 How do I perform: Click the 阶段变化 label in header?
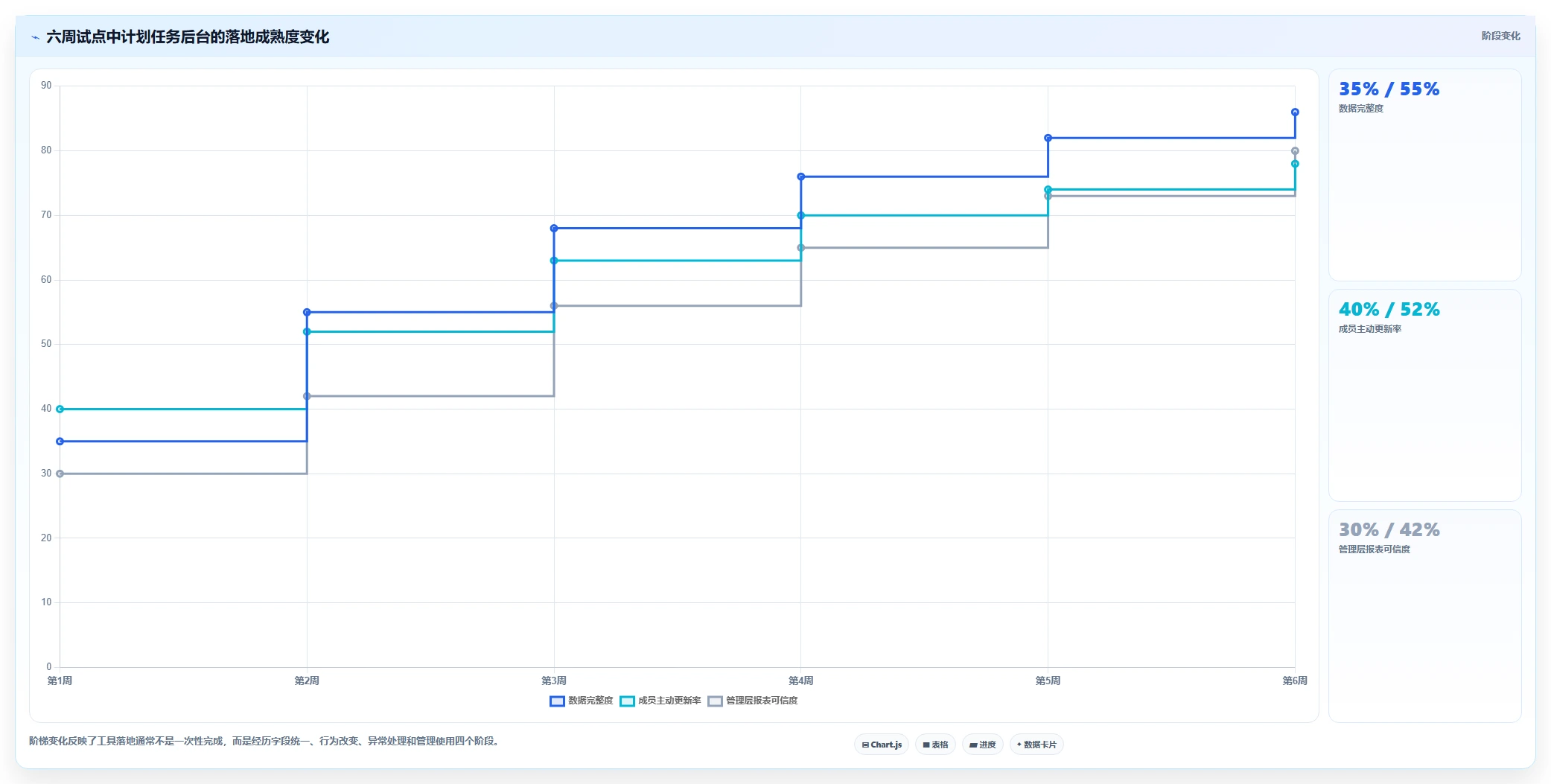[x=1500, y=36]
